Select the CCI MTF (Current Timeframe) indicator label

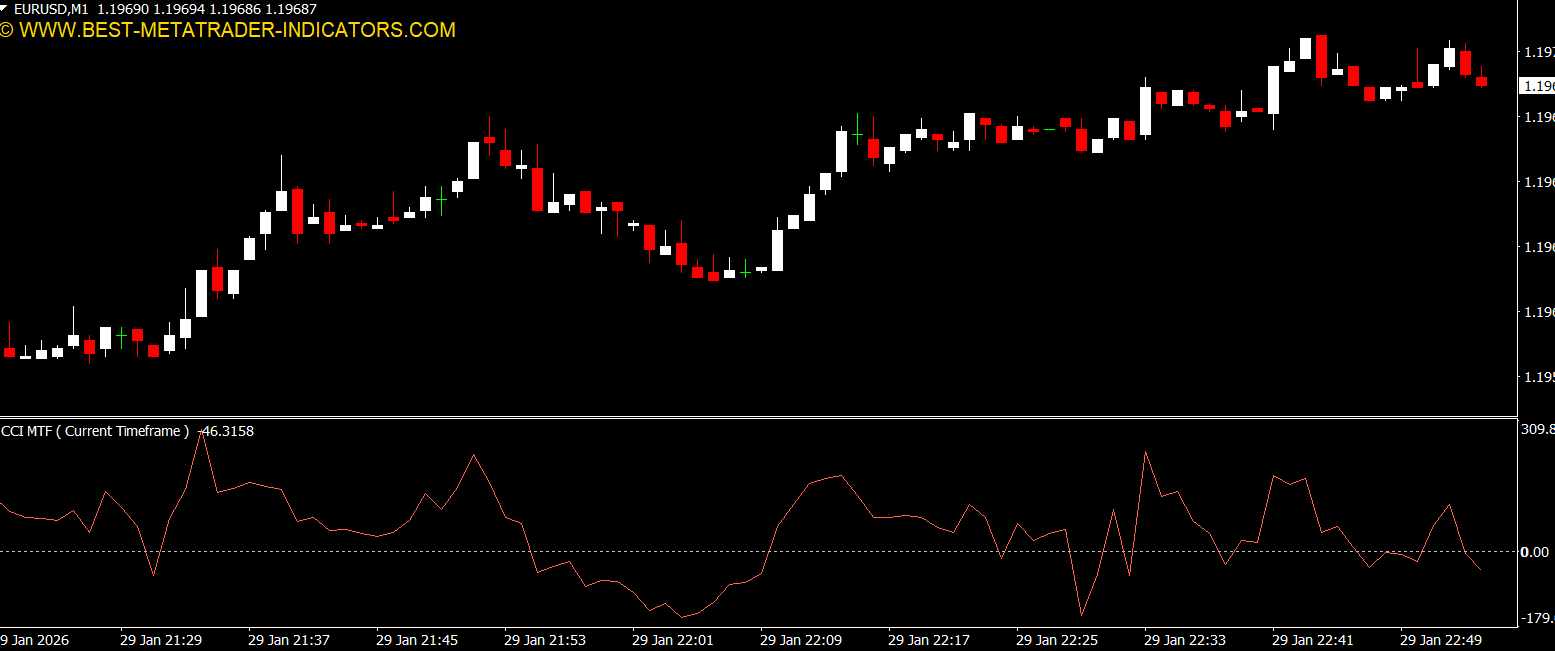(95, 431)
